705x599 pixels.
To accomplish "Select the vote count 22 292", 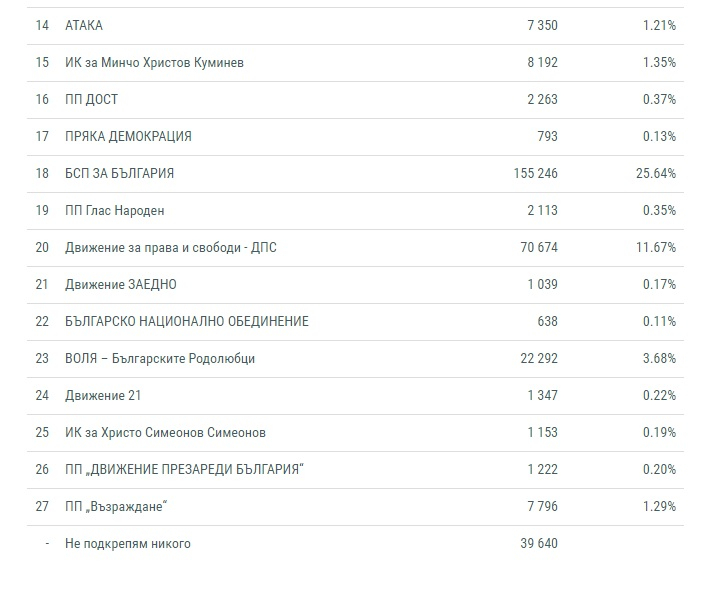I will click(x=539, y=358).
